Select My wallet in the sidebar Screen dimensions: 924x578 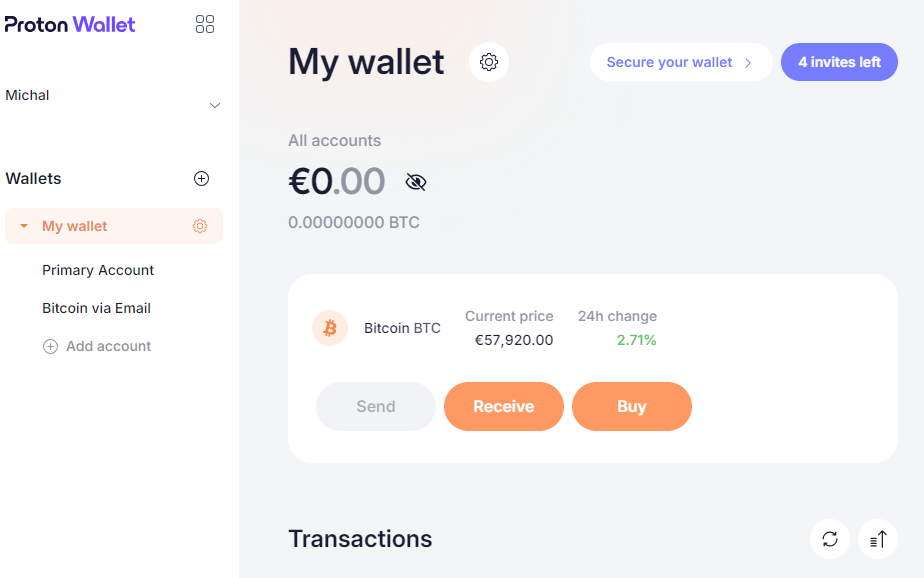pos(75,226)
